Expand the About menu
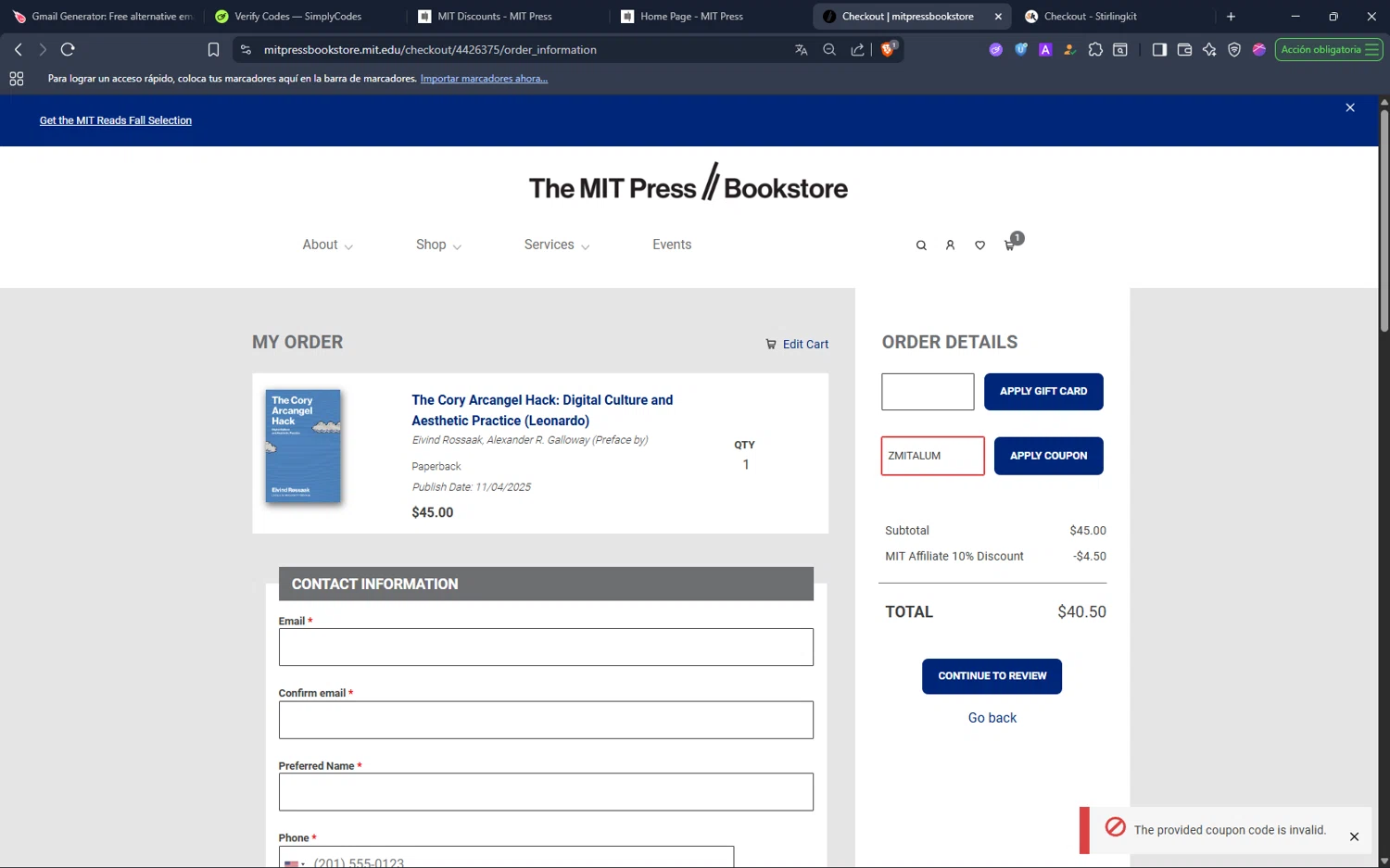The image size is (1390, 868). pyautogui.click(x=327, y=245)
